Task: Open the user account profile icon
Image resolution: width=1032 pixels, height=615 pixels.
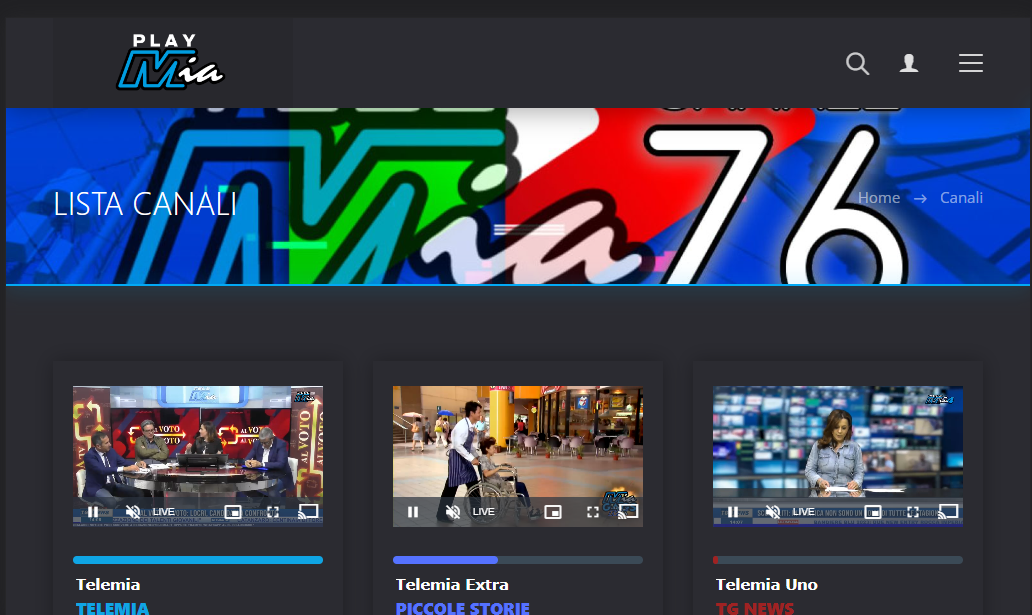Action: [x=909, y=64]
